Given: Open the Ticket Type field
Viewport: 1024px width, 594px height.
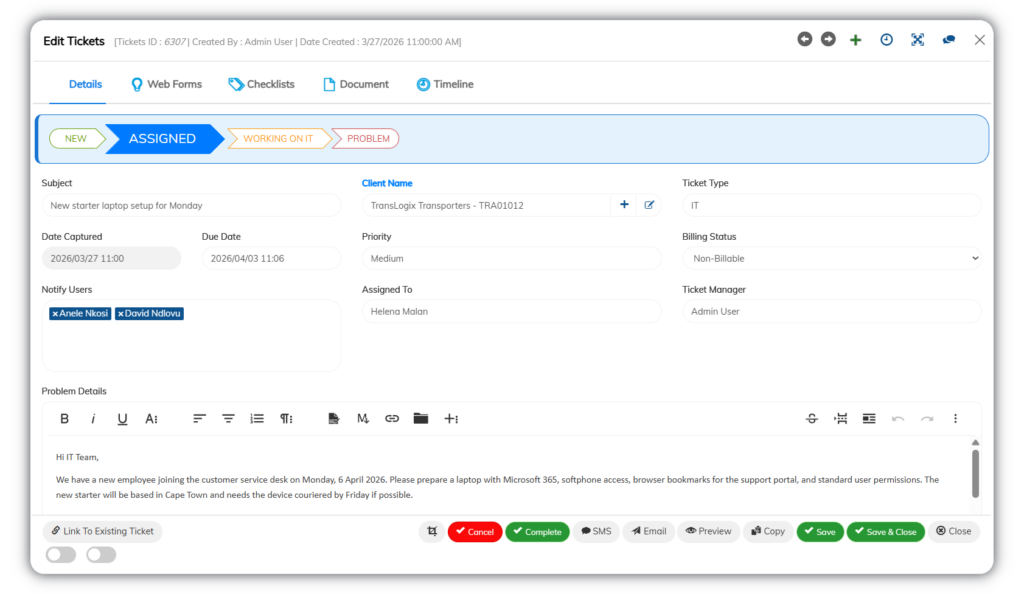Looking at the screenshot, I should click(x=831, y=205).
